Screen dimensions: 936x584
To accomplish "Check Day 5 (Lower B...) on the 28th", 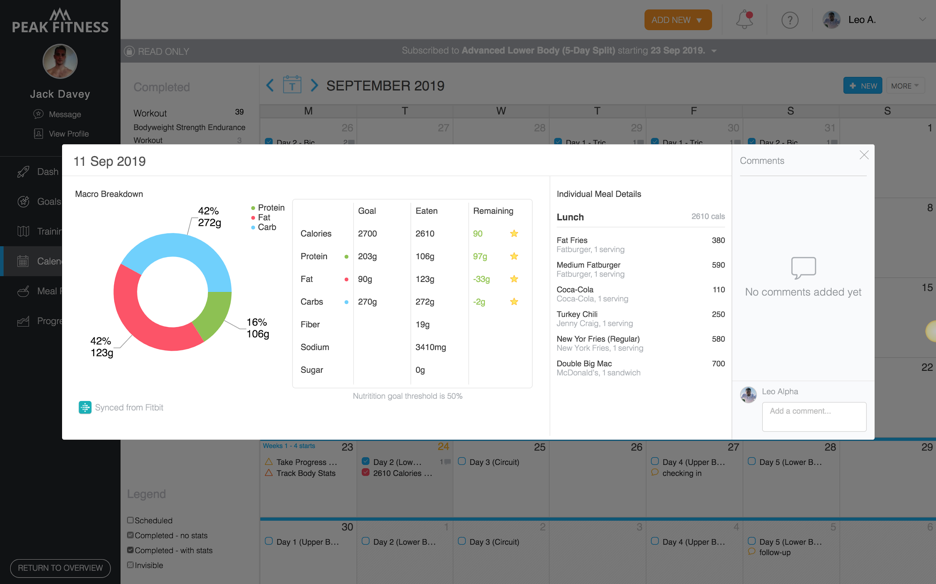I will (x=752, y=462).
